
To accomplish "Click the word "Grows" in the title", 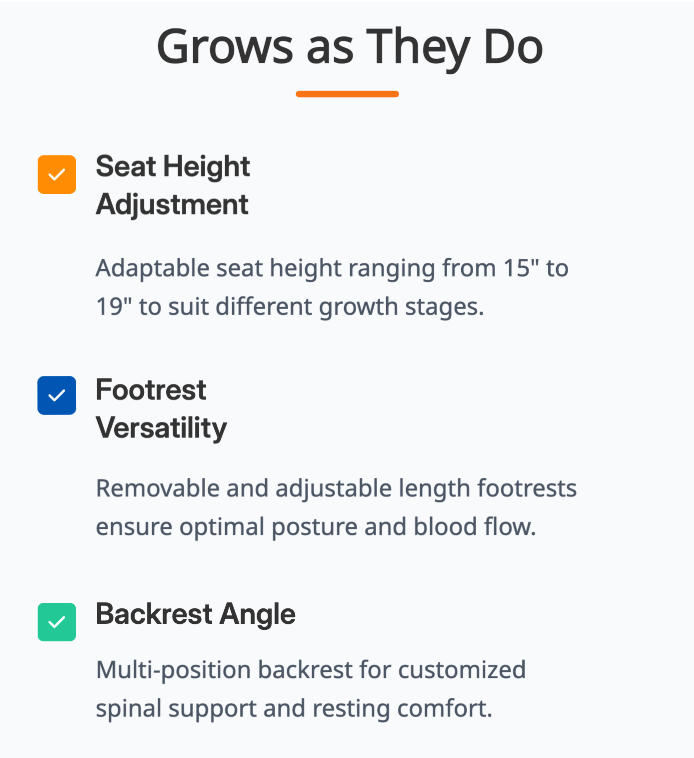I will click(x=225, y=47).
